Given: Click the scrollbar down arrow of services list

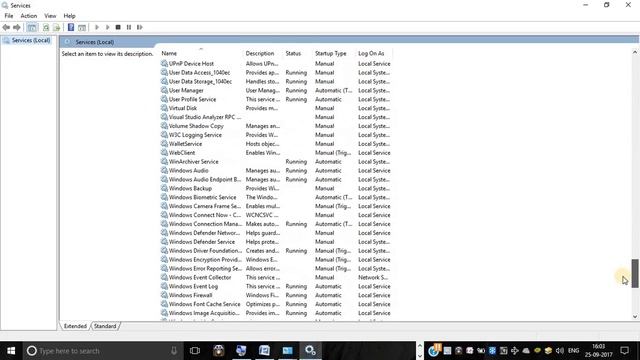Looking at the screenshot, I should point(635,316).
